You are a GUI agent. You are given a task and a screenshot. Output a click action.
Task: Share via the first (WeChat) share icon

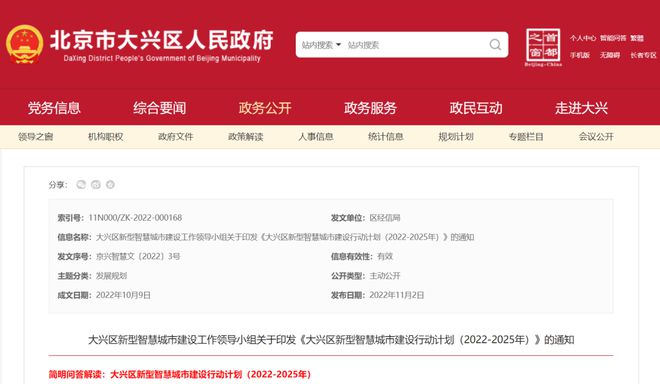click(x=81, y=184)
